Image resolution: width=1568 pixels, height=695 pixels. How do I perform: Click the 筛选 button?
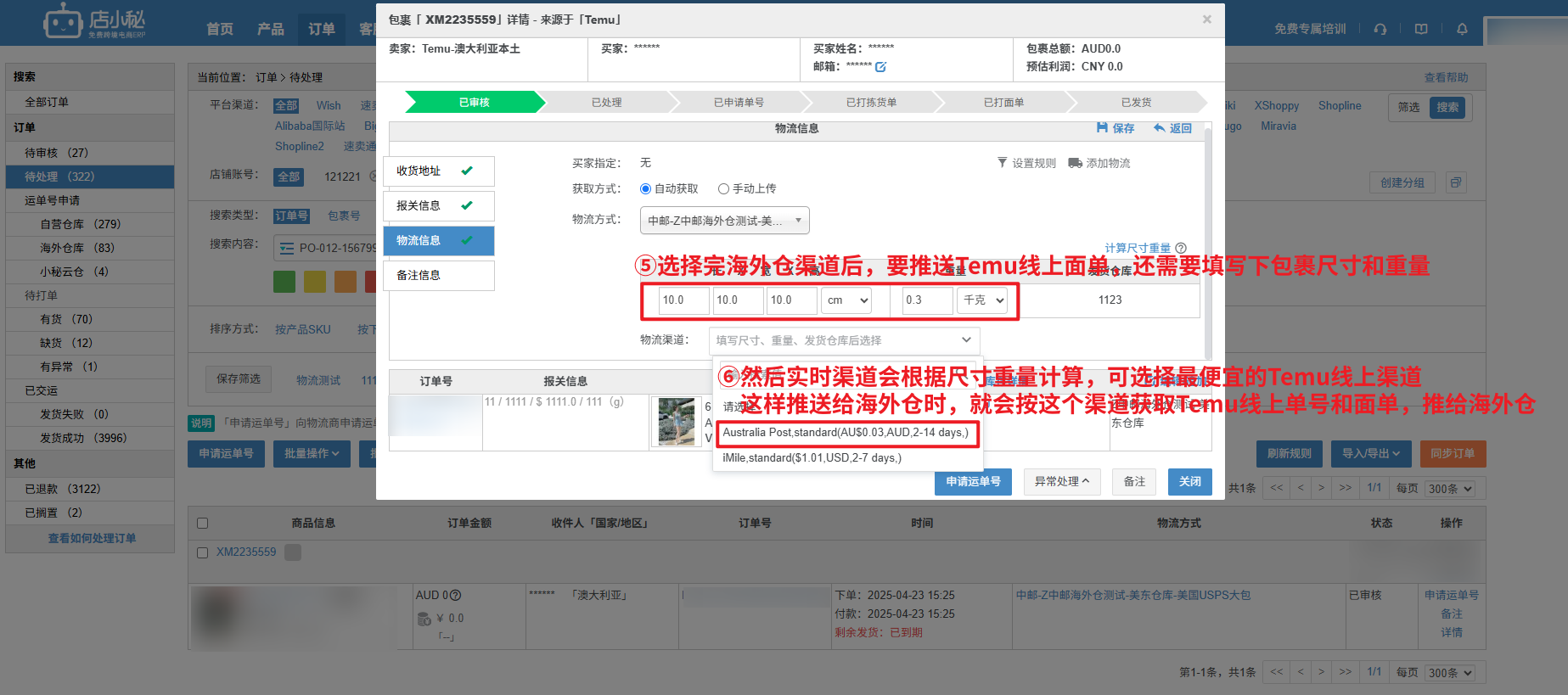(1409, 108)
